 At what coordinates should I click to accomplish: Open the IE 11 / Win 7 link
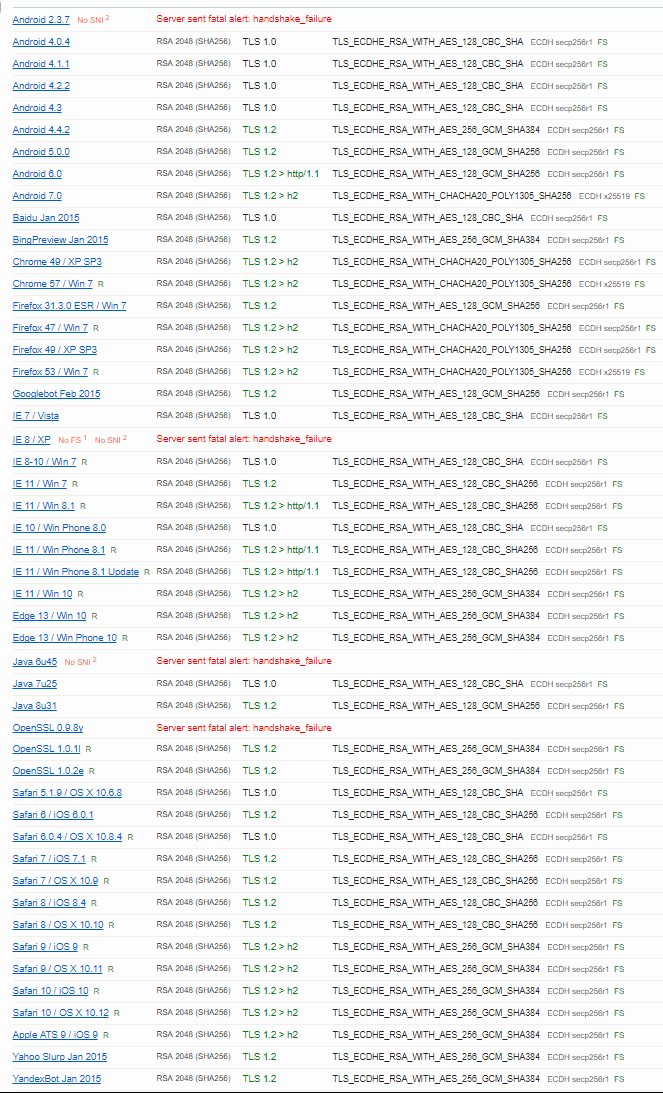pyautogui.click(x=40, y=483)
